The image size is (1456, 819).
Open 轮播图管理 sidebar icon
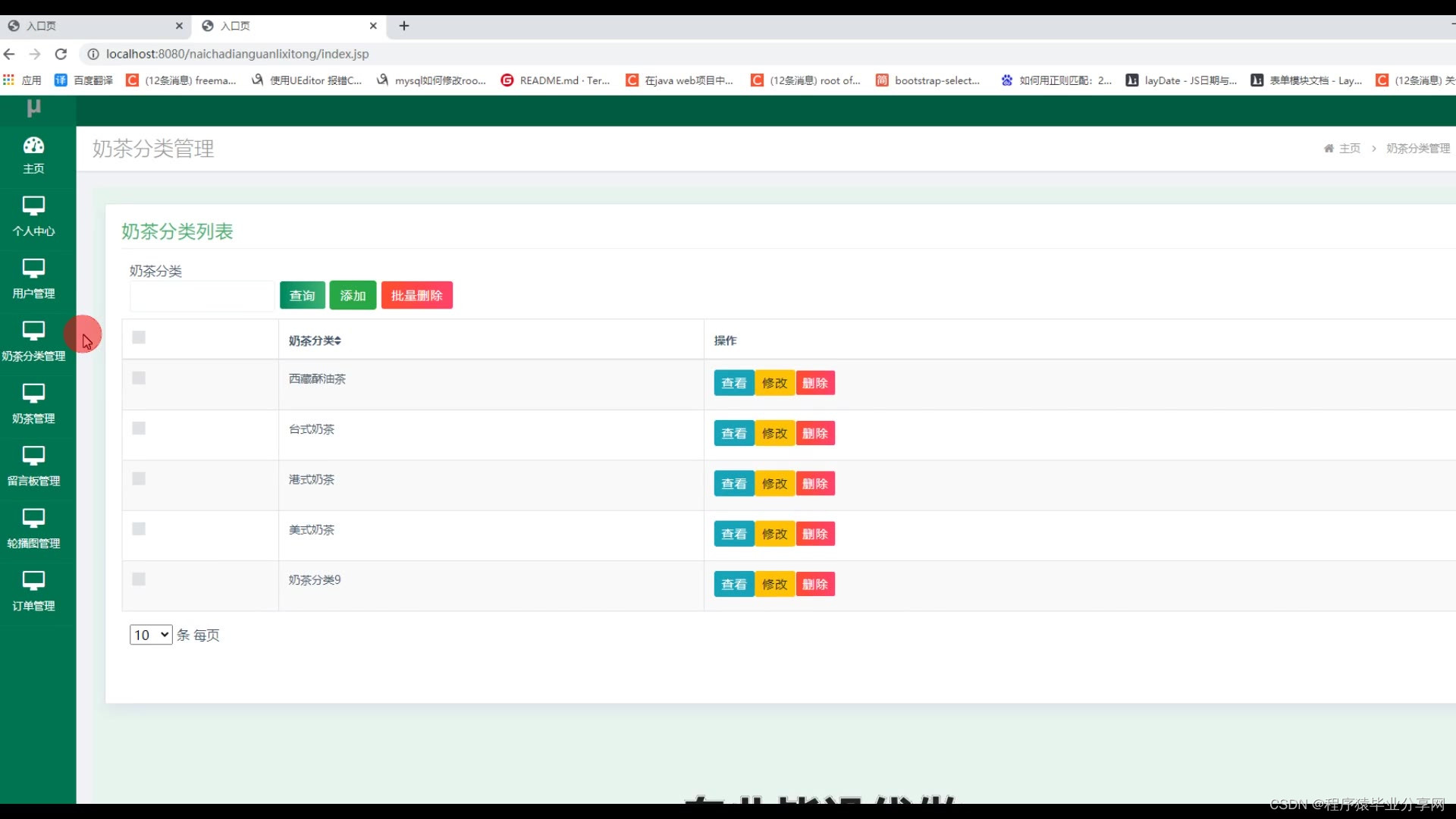coord(33,519)
